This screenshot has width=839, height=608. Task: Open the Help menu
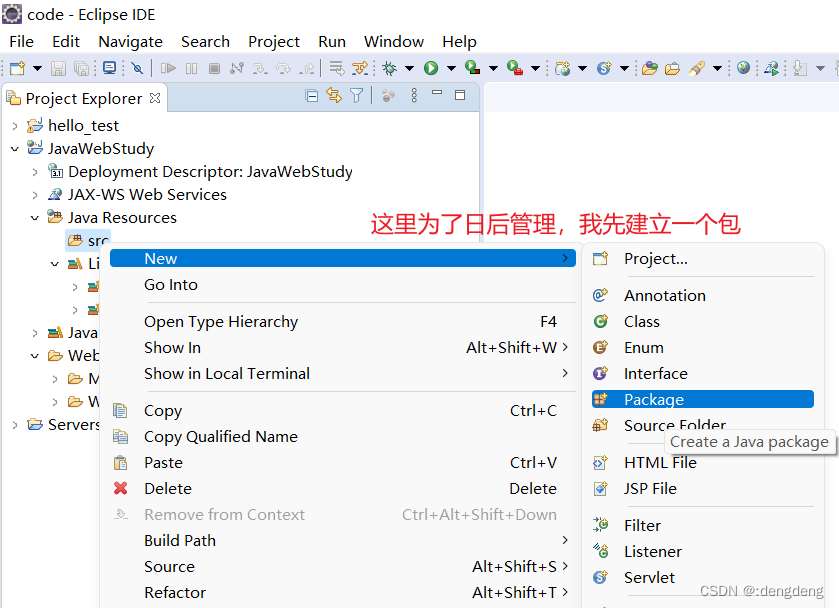coord(459,42)
